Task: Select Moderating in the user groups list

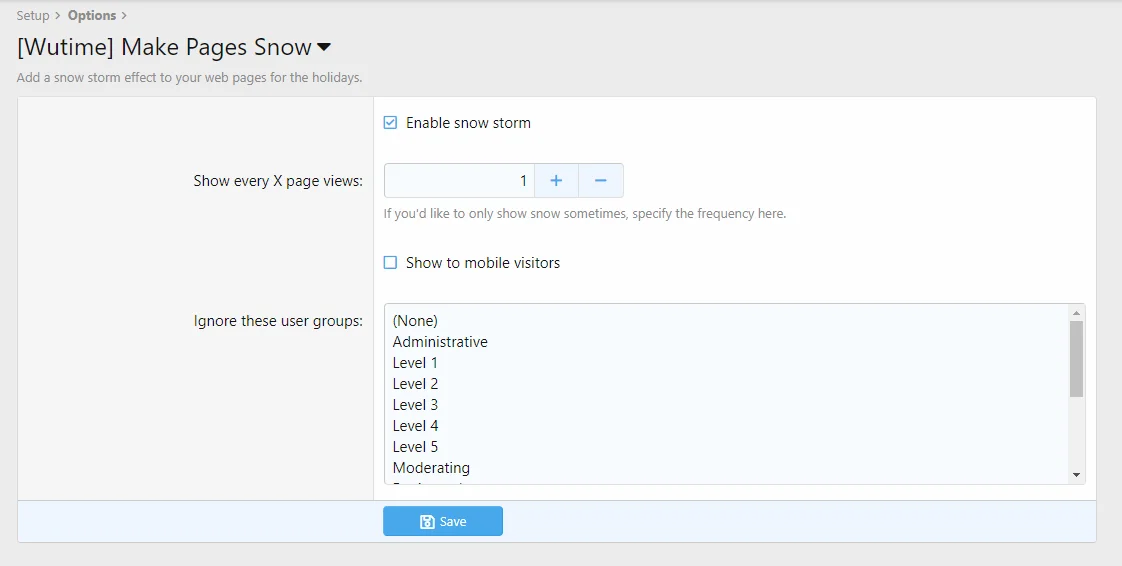Action: pyautogui.click(x=431, y=468)
